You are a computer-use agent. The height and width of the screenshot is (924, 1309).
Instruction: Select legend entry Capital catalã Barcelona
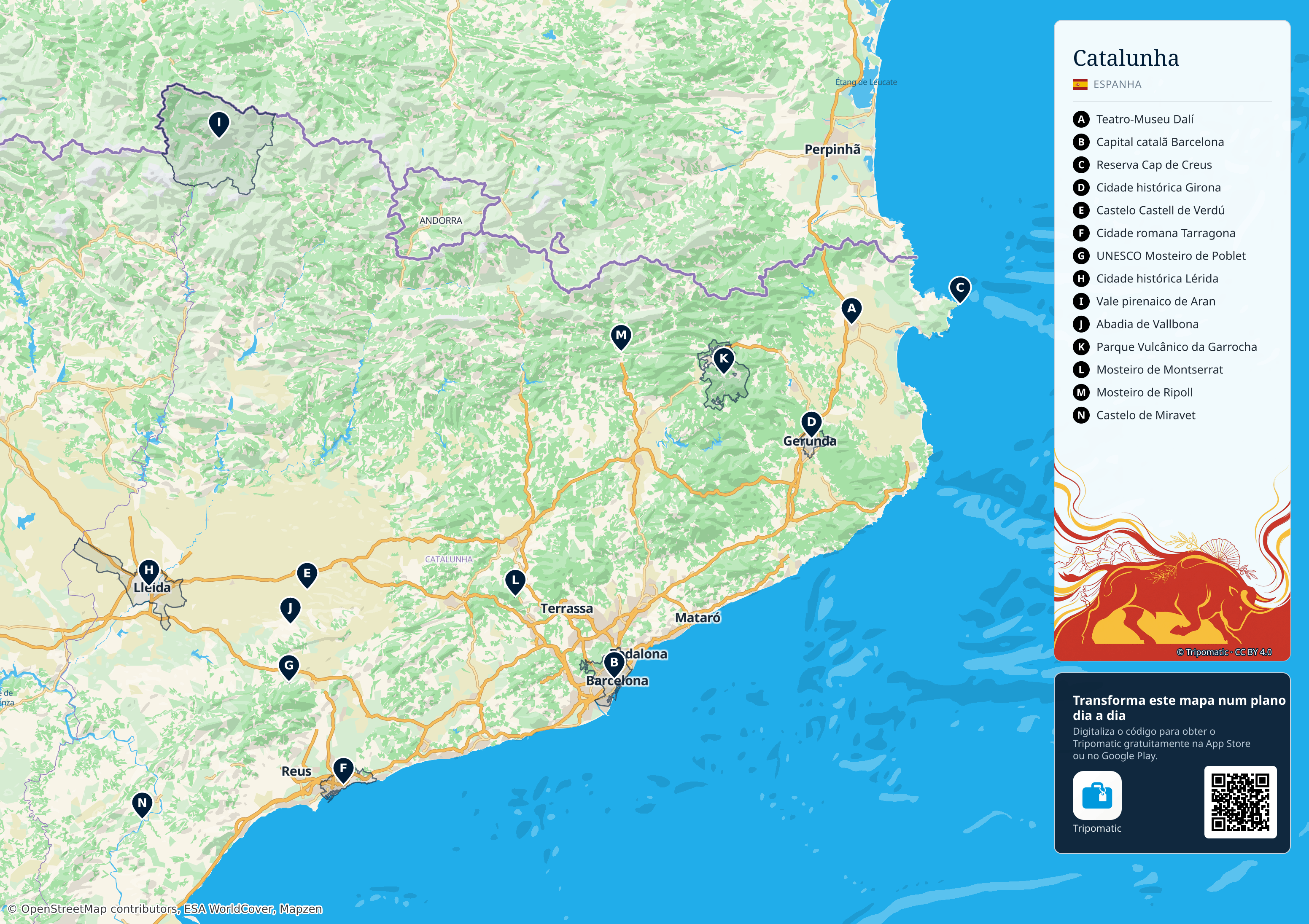click(x=1160, y=142)
